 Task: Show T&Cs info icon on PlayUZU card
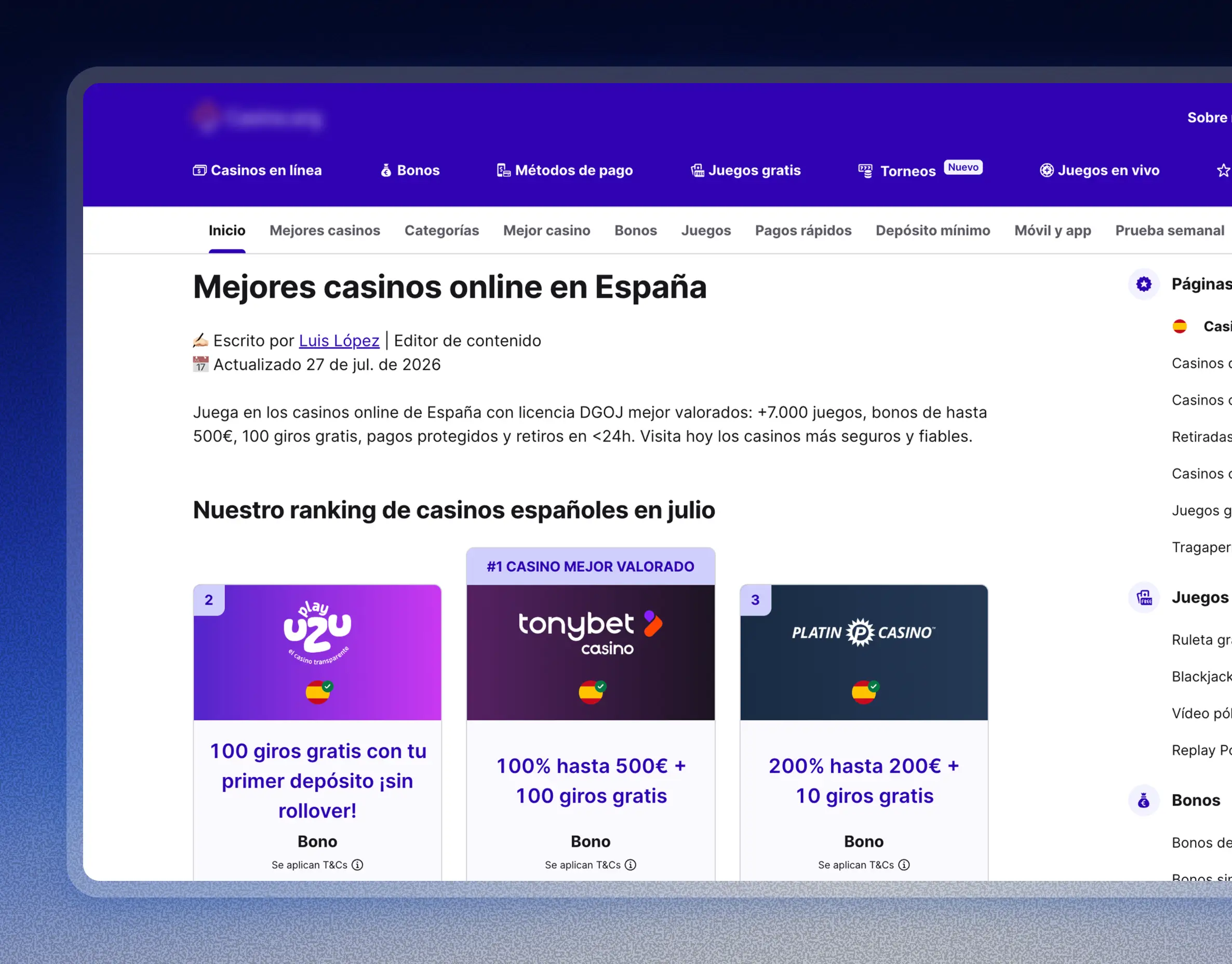point(357,865)
